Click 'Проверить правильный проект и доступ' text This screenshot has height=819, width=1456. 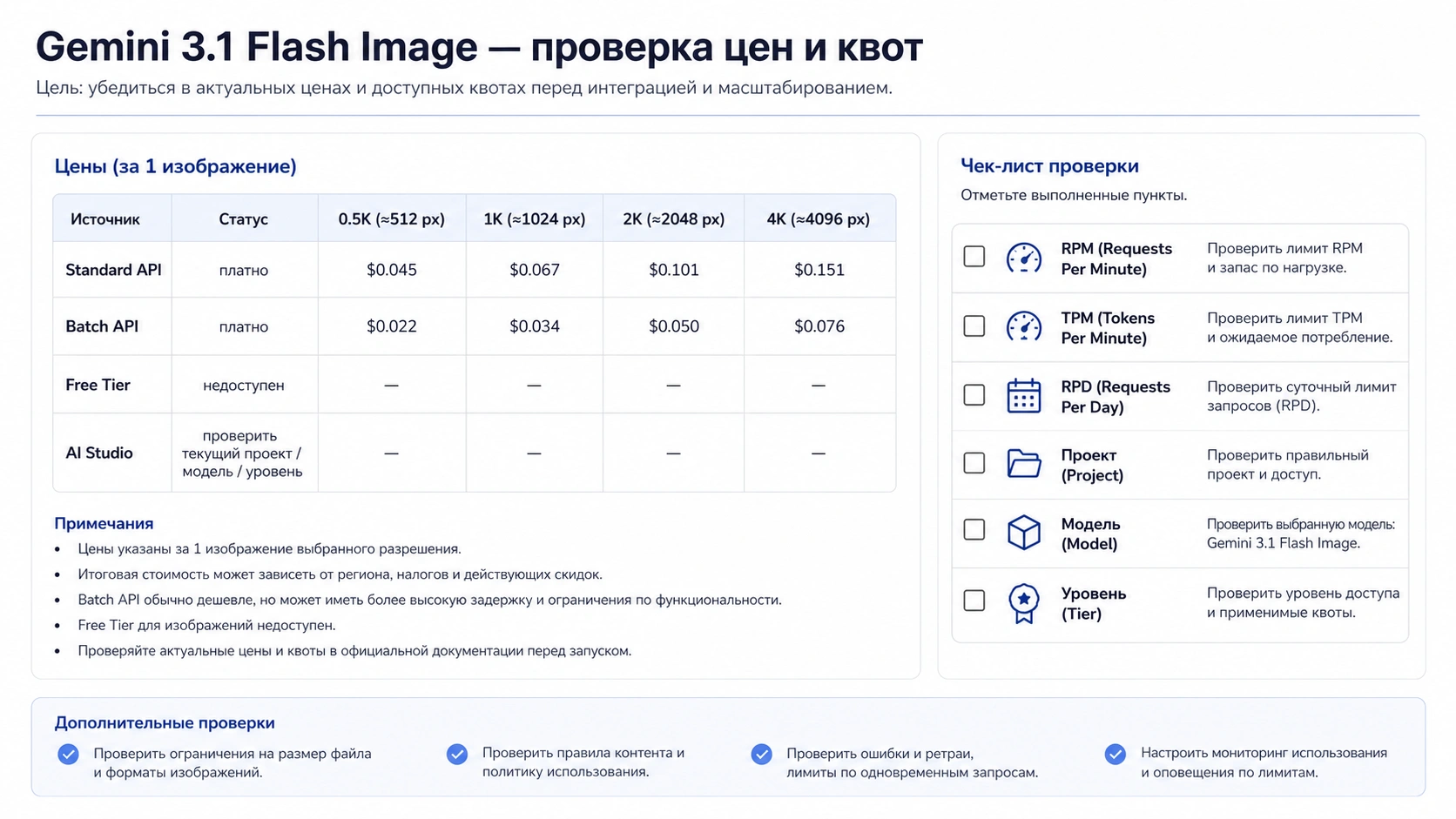coord(1287,465)
